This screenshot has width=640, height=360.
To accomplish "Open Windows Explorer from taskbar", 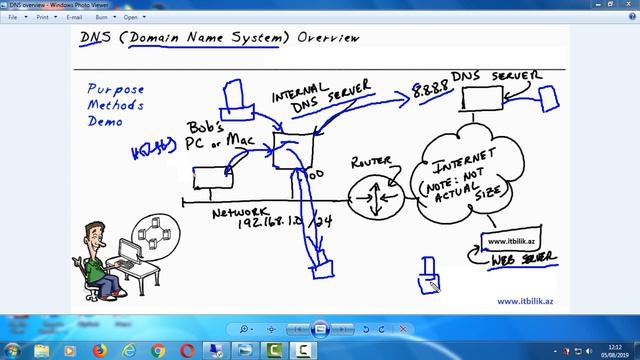I will [41, 351].
